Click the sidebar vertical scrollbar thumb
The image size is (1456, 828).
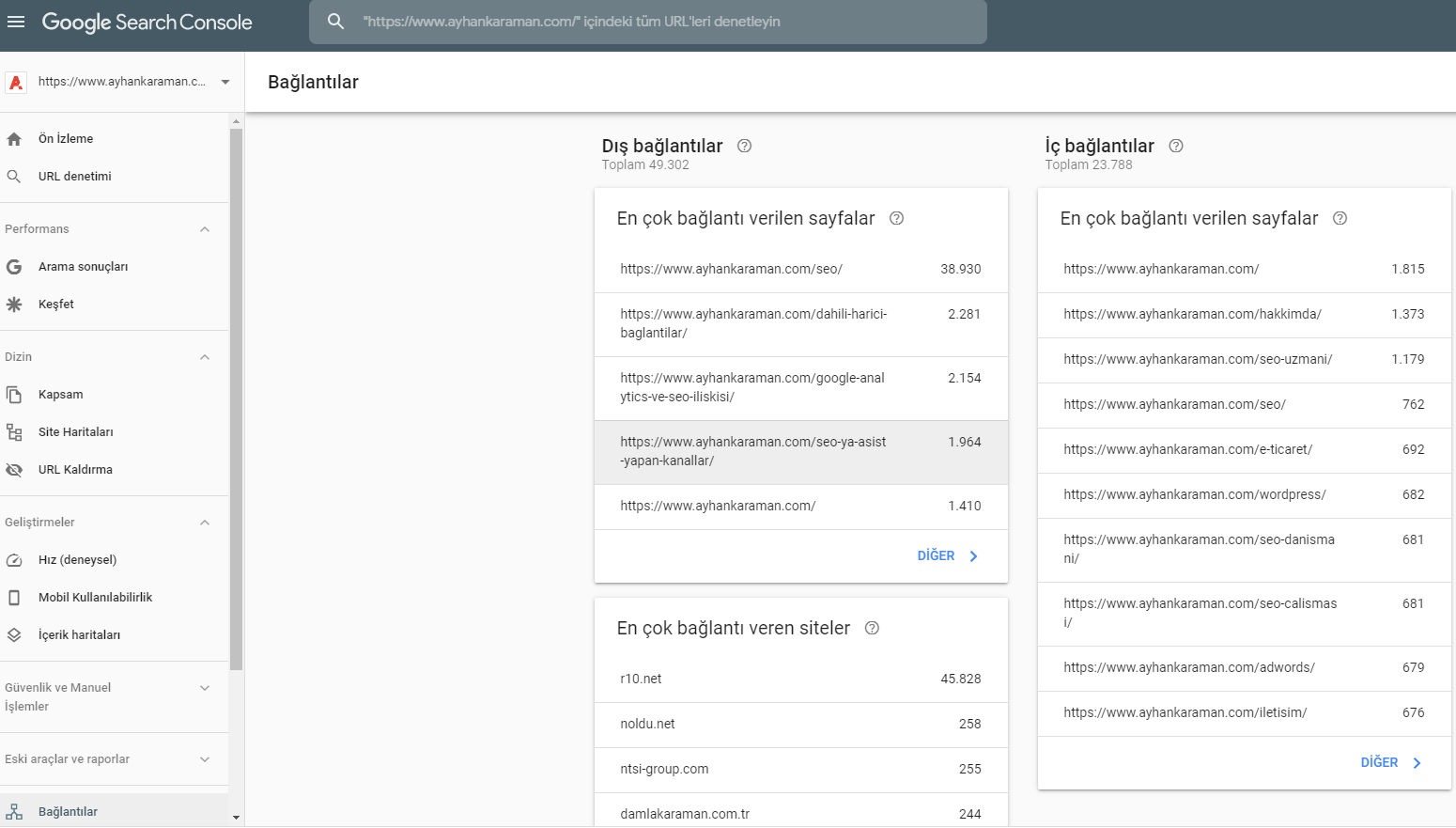pos(236,399)
